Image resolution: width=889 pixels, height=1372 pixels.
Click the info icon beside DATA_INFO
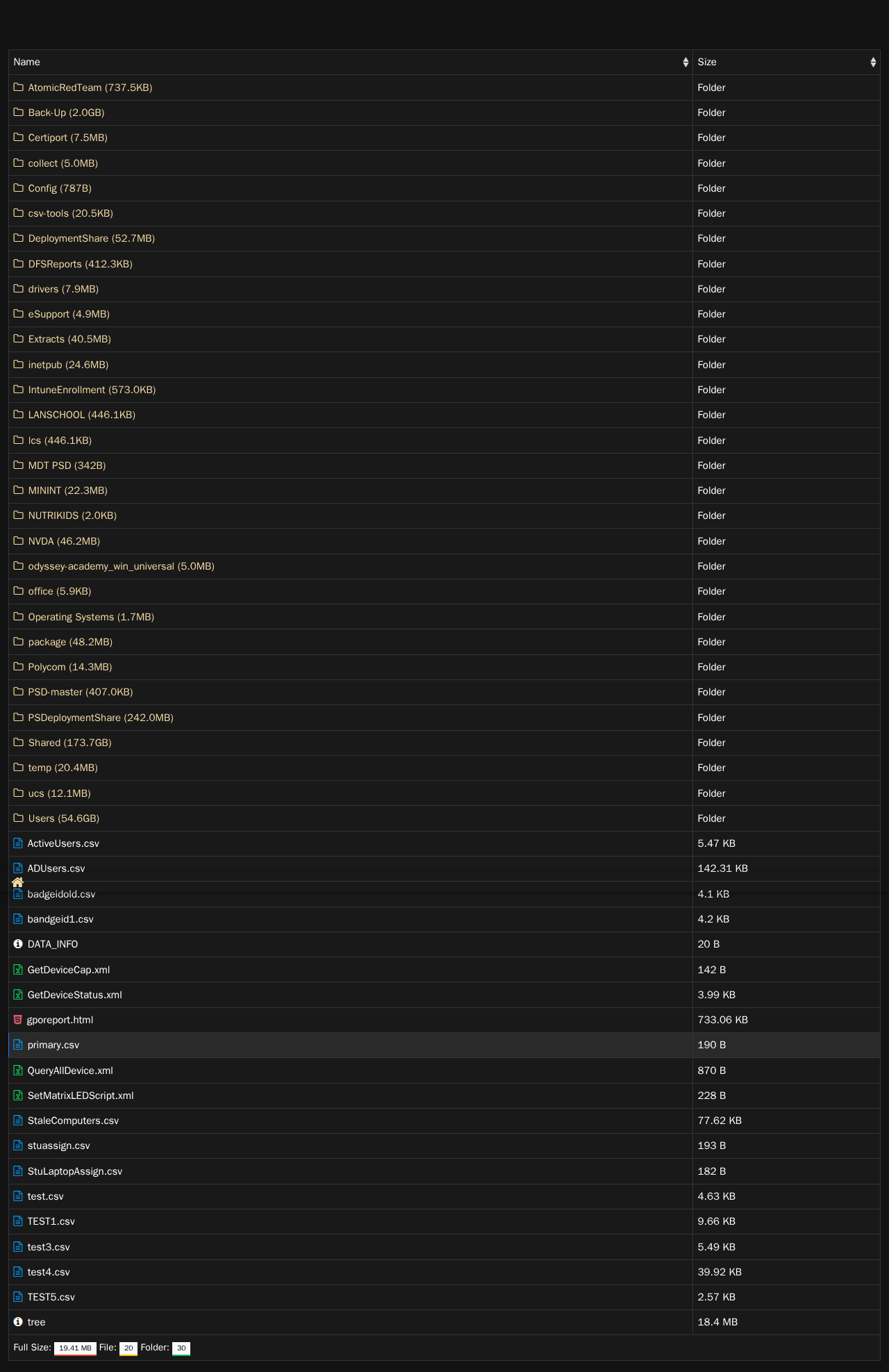coord(18,944)
